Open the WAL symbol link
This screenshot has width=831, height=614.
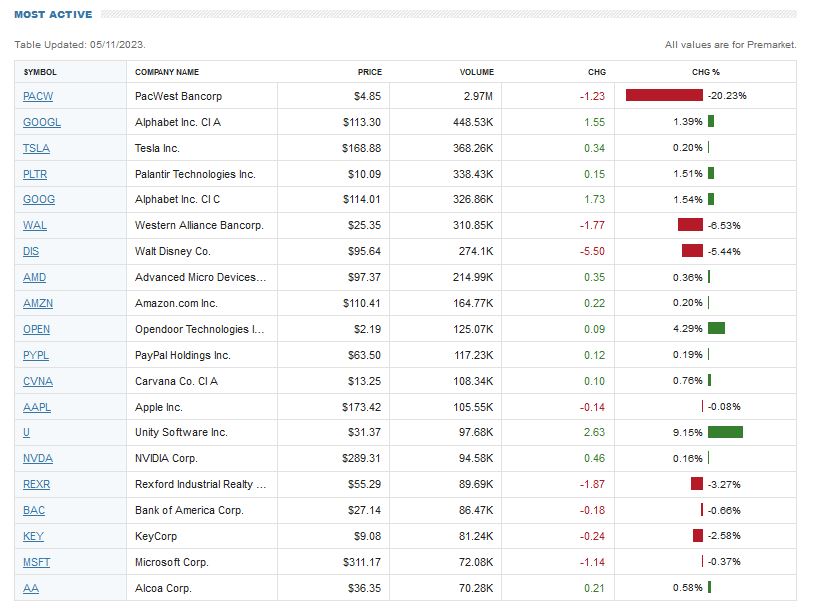pyautogui.click(x=35, y=226)
